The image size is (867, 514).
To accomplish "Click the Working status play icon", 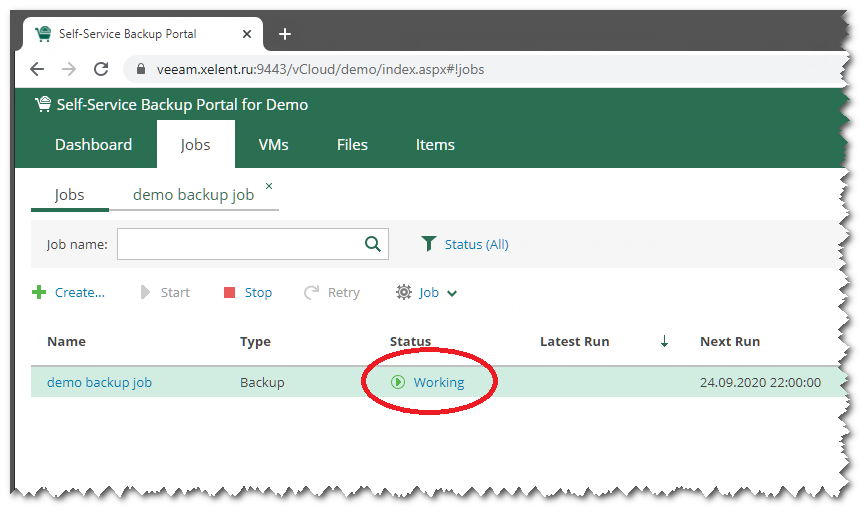I will pyautogui.click(x=398, y=382).
